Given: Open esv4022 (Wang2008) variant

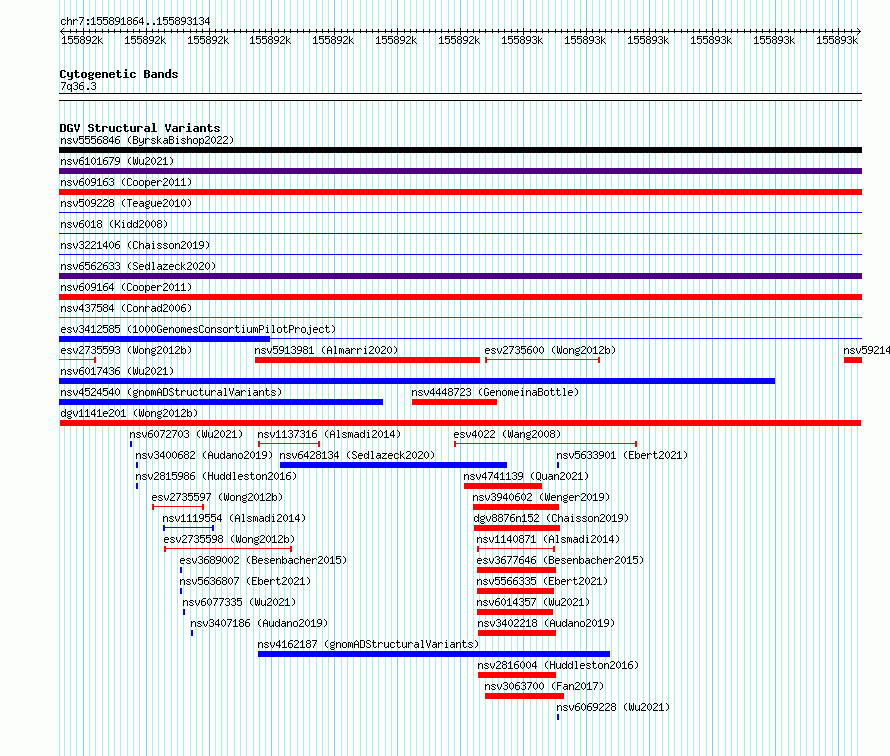Looking at the screenshot, I should coord(507,434).
